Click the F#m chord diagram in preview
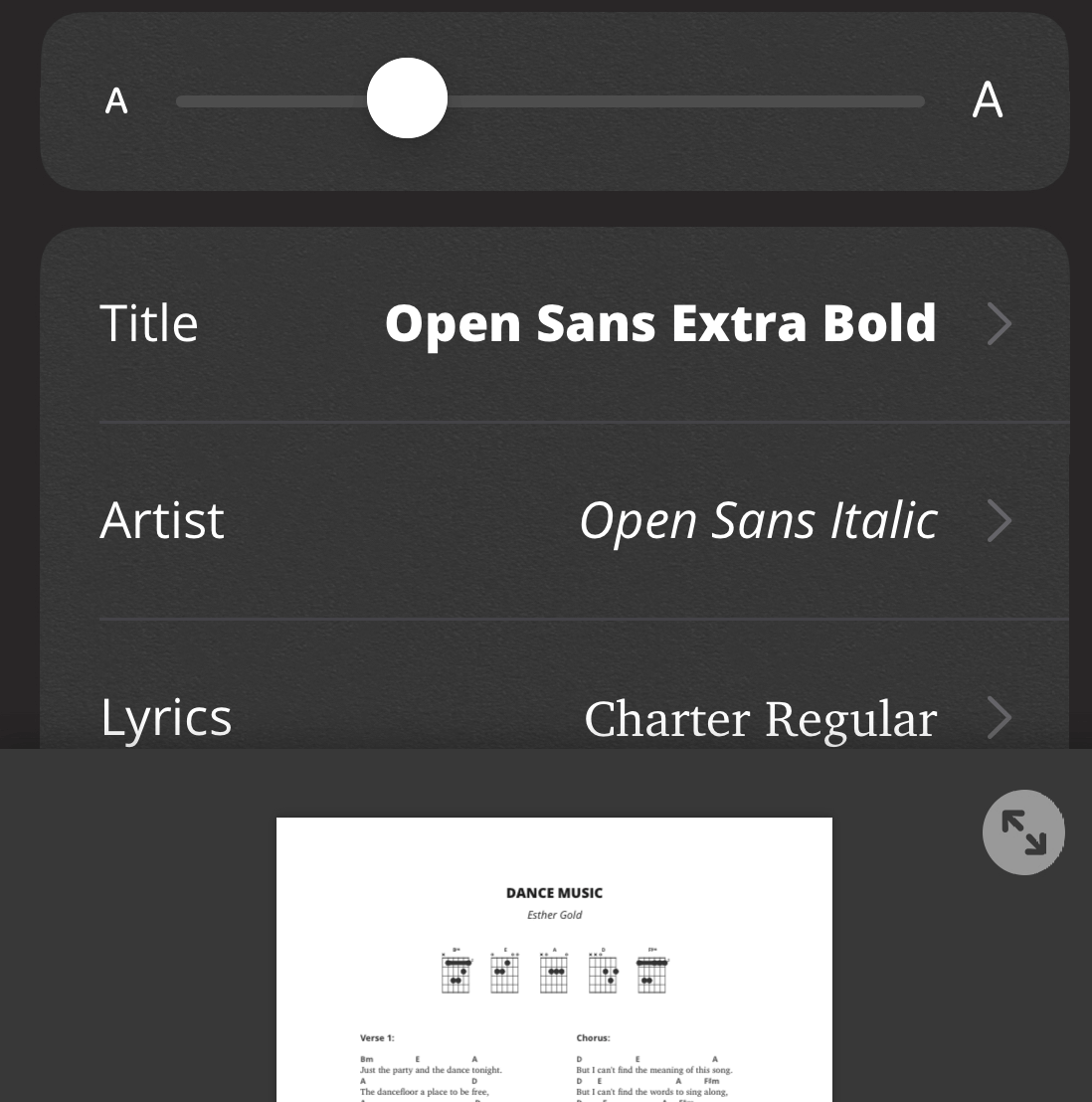The width and height of the screenshot is (1092, 1102). (652, 971)
